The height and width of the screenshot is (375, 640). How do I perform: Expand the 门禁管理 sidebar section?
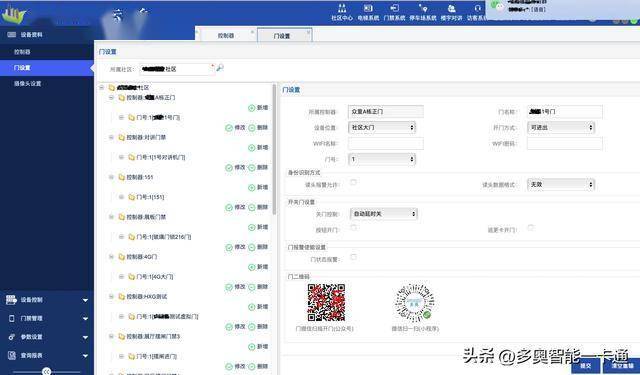click(47, 318)
